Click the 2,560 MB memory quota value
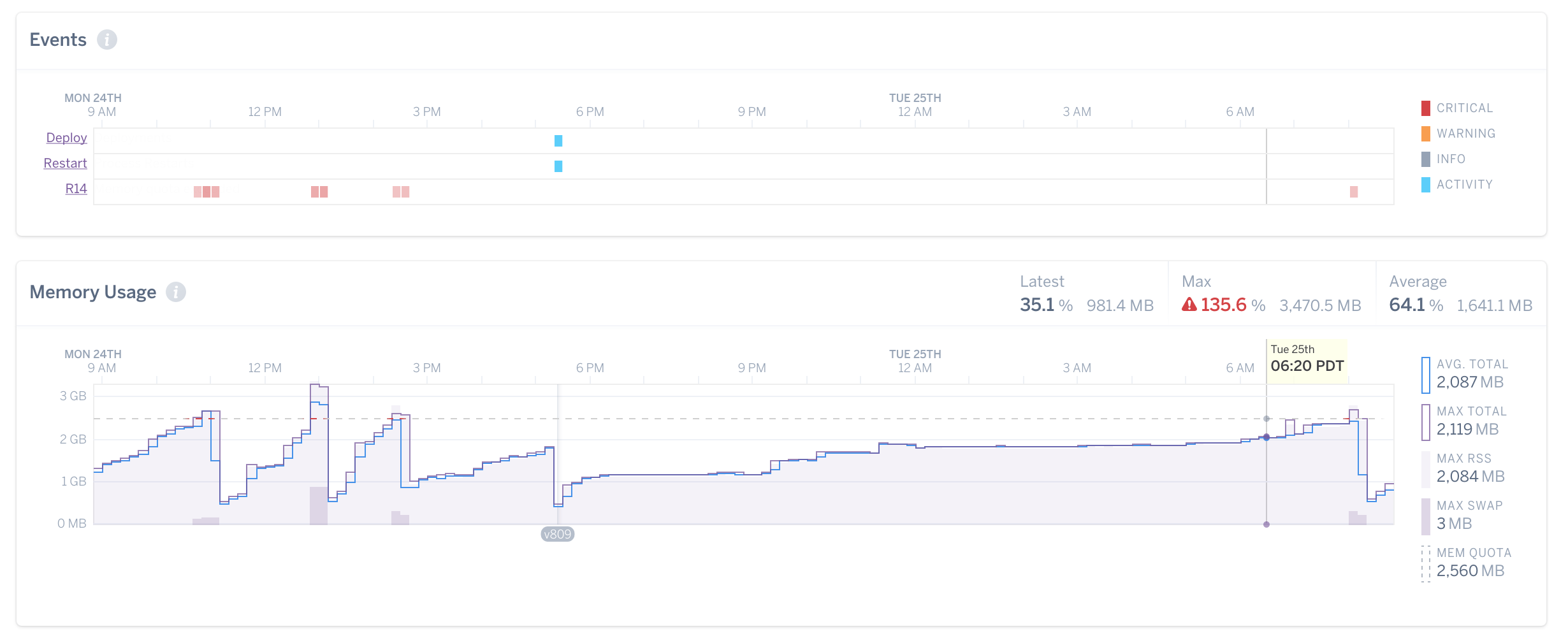The height and width of the screenshot is (636, 1568). tap(1470, 571)
